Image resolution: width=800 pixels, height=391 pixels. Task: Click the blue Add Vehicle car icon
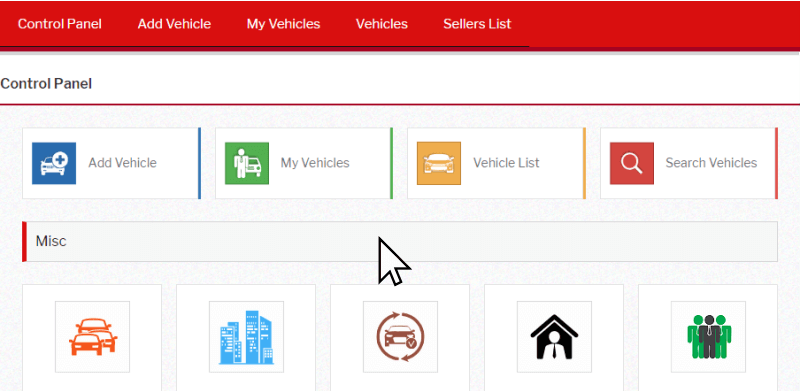coord(54,163)
